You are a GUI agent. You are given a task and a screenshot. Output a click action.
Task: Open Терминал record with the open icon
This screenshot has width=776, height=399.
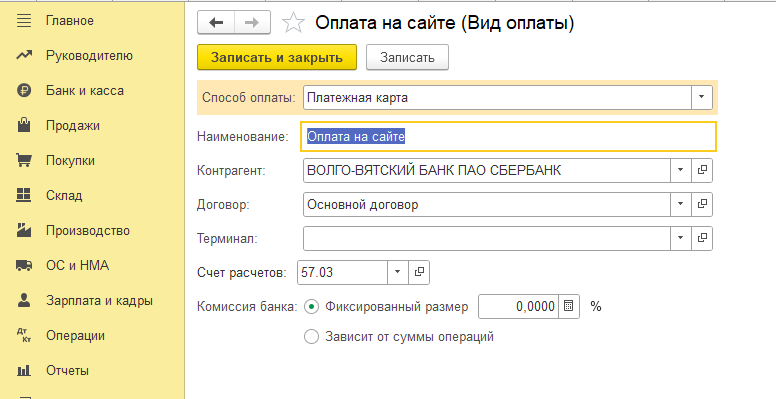(702, 238)
